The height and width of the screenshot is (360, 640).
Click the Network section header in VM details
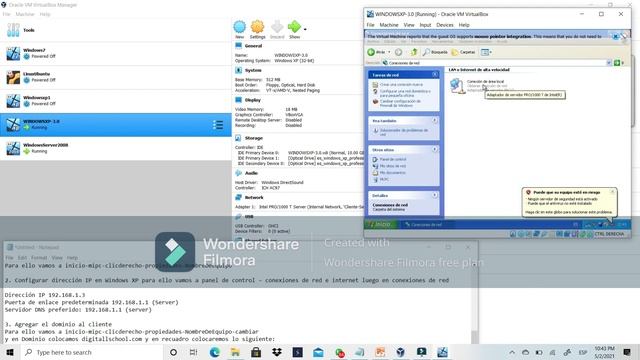point(254,198)
